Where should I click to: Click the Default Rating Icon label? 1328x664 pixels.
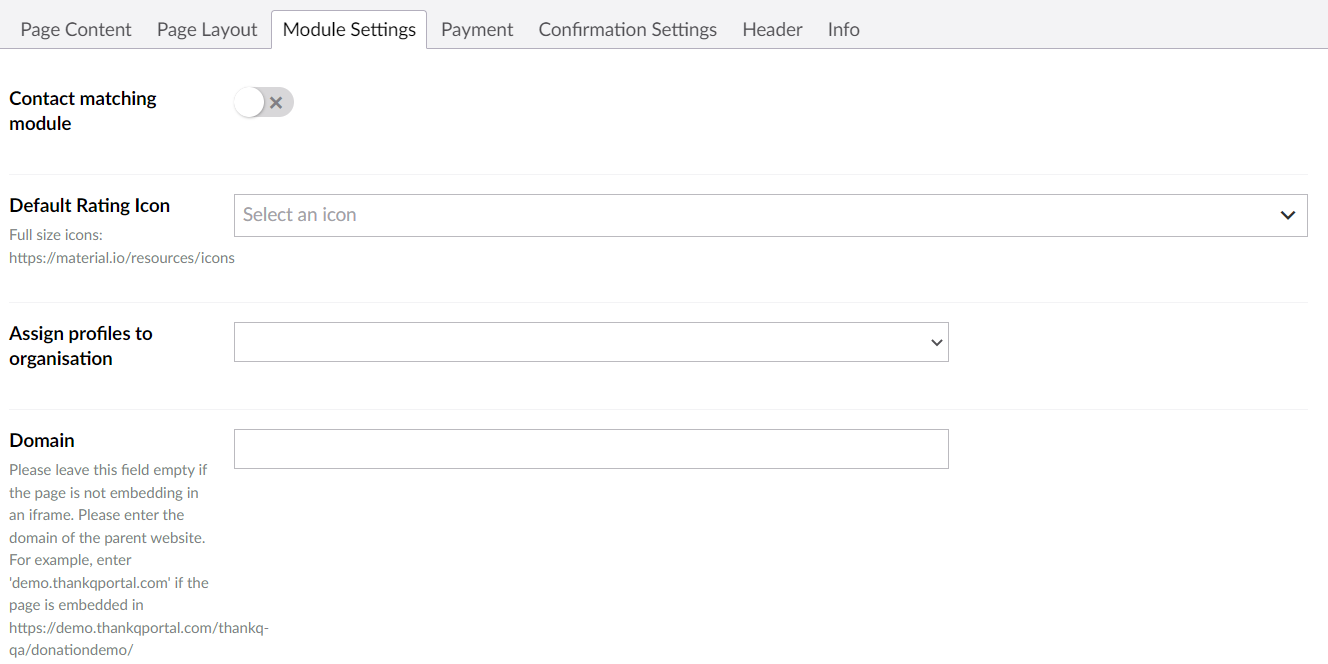[90, 205]
